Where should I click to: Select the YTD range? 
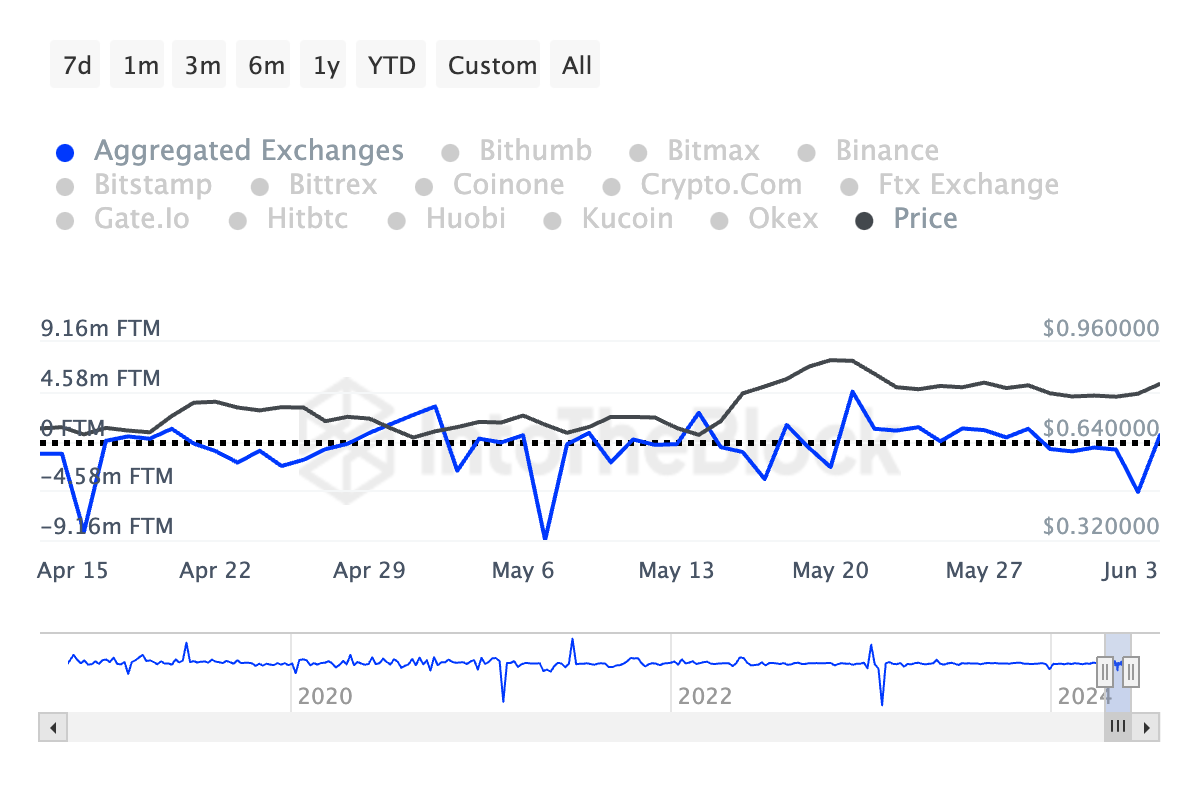(x=391, y=66)
